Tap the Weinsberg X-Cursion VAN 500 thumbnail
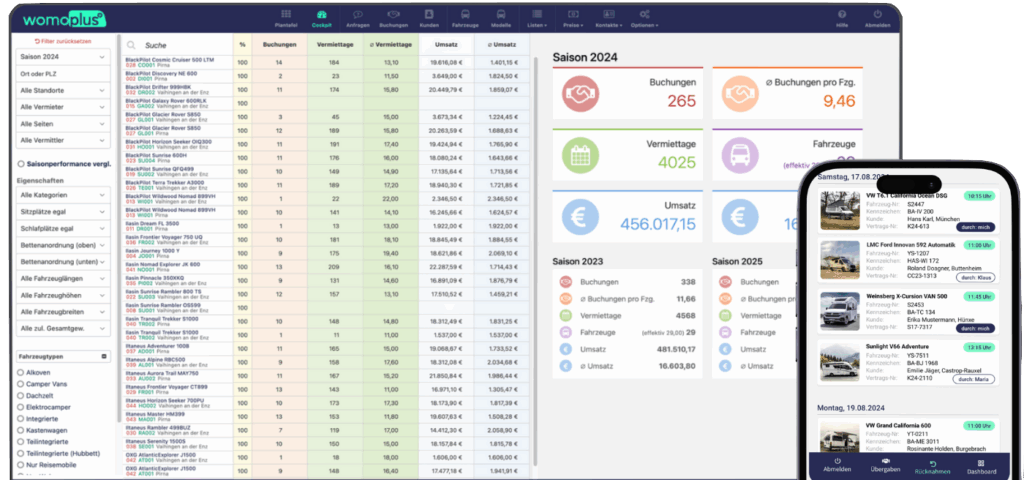 pyautogui.click(x=840, y=313)
